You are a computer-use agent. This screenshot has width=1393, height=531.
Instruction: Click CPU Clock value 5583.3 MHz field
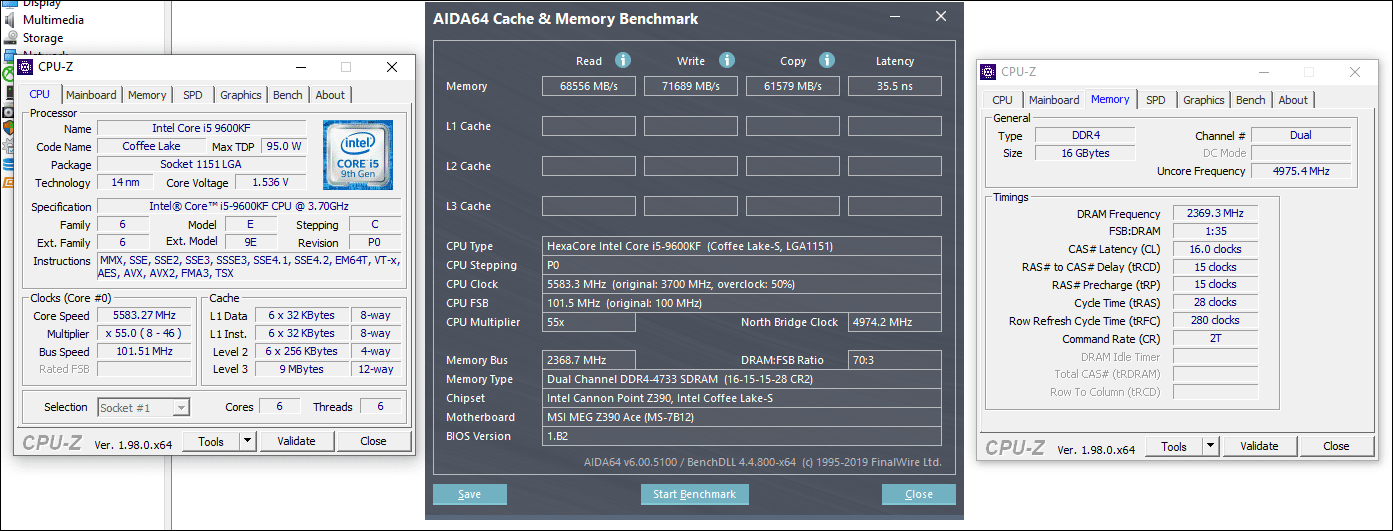coord(742,284)
